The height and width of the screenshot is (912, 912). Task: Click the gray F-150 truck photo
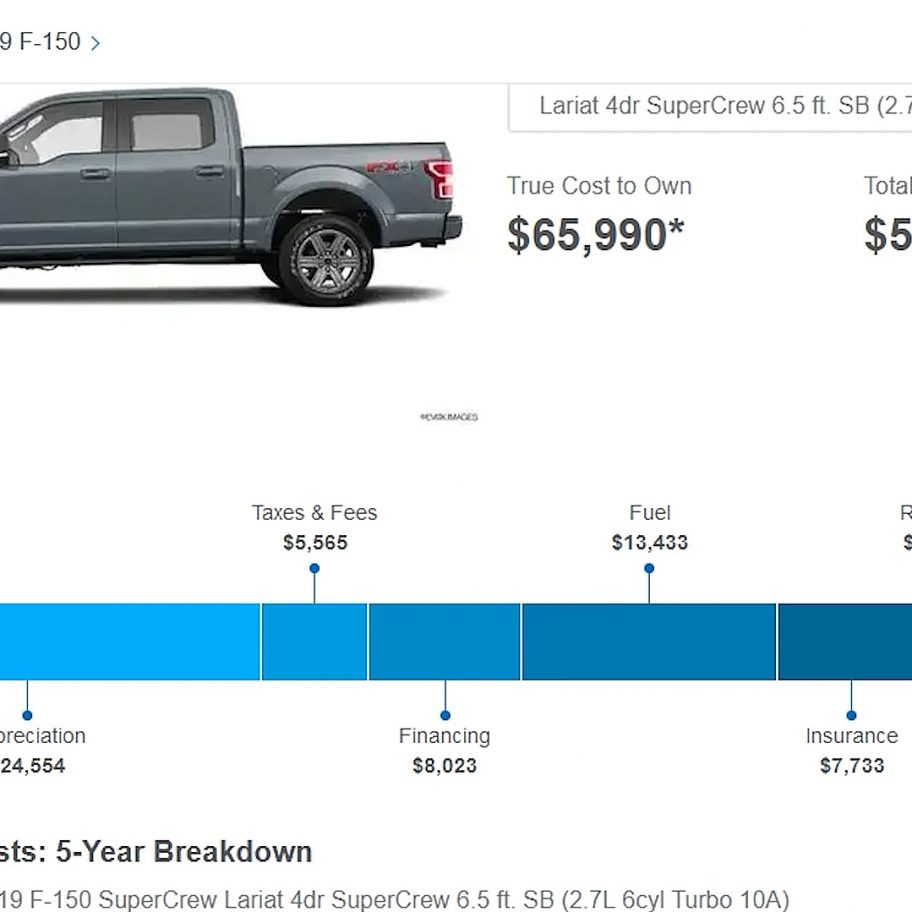[x=231, y=197]
